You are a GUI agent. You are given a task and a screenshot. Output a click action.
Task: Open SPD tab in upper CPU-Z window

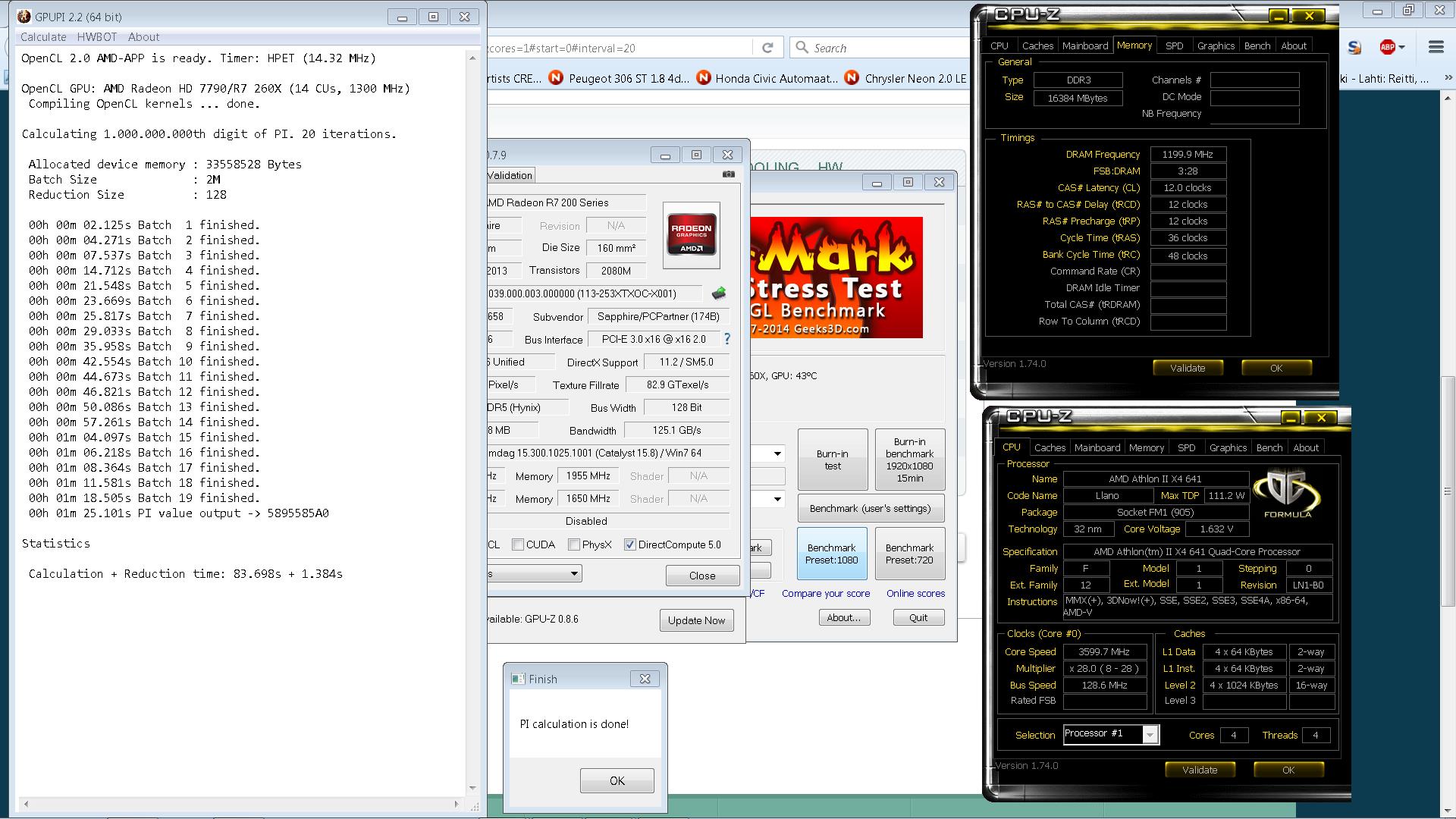click(1174, 45)
